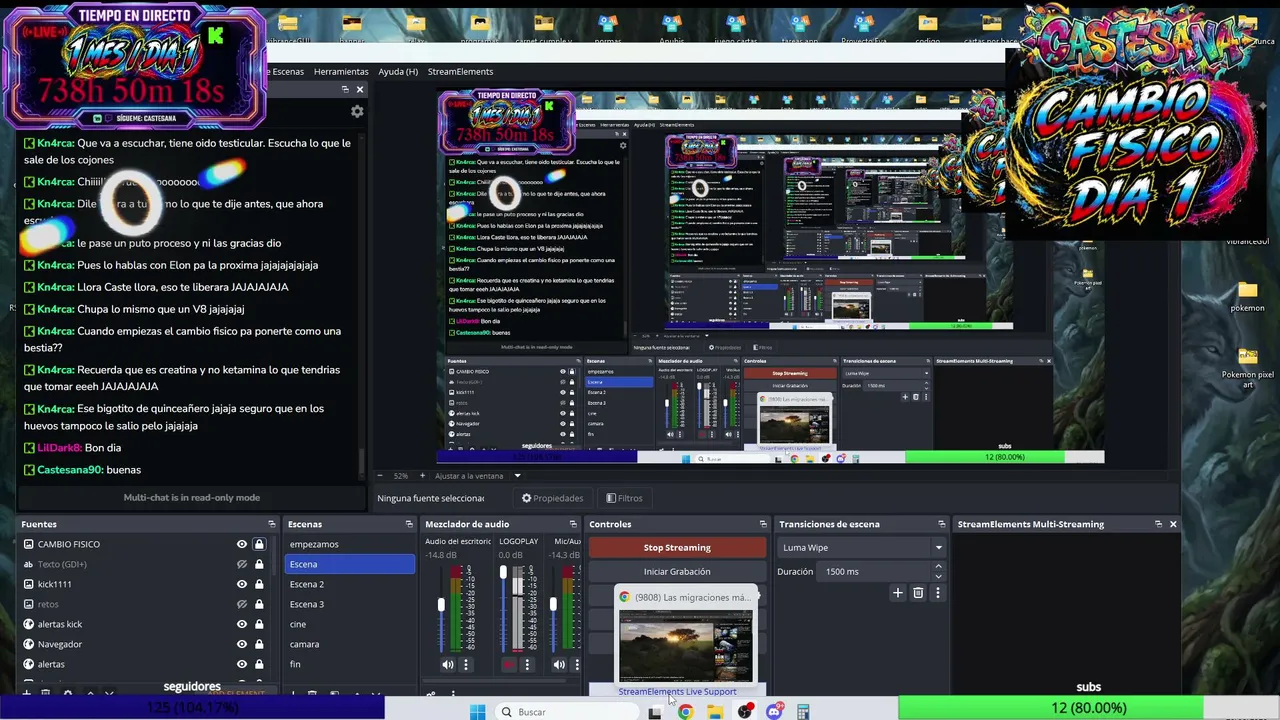The image size is (1280, 720).
Task: Open Propiedades for the selected source
Action: 552,498
